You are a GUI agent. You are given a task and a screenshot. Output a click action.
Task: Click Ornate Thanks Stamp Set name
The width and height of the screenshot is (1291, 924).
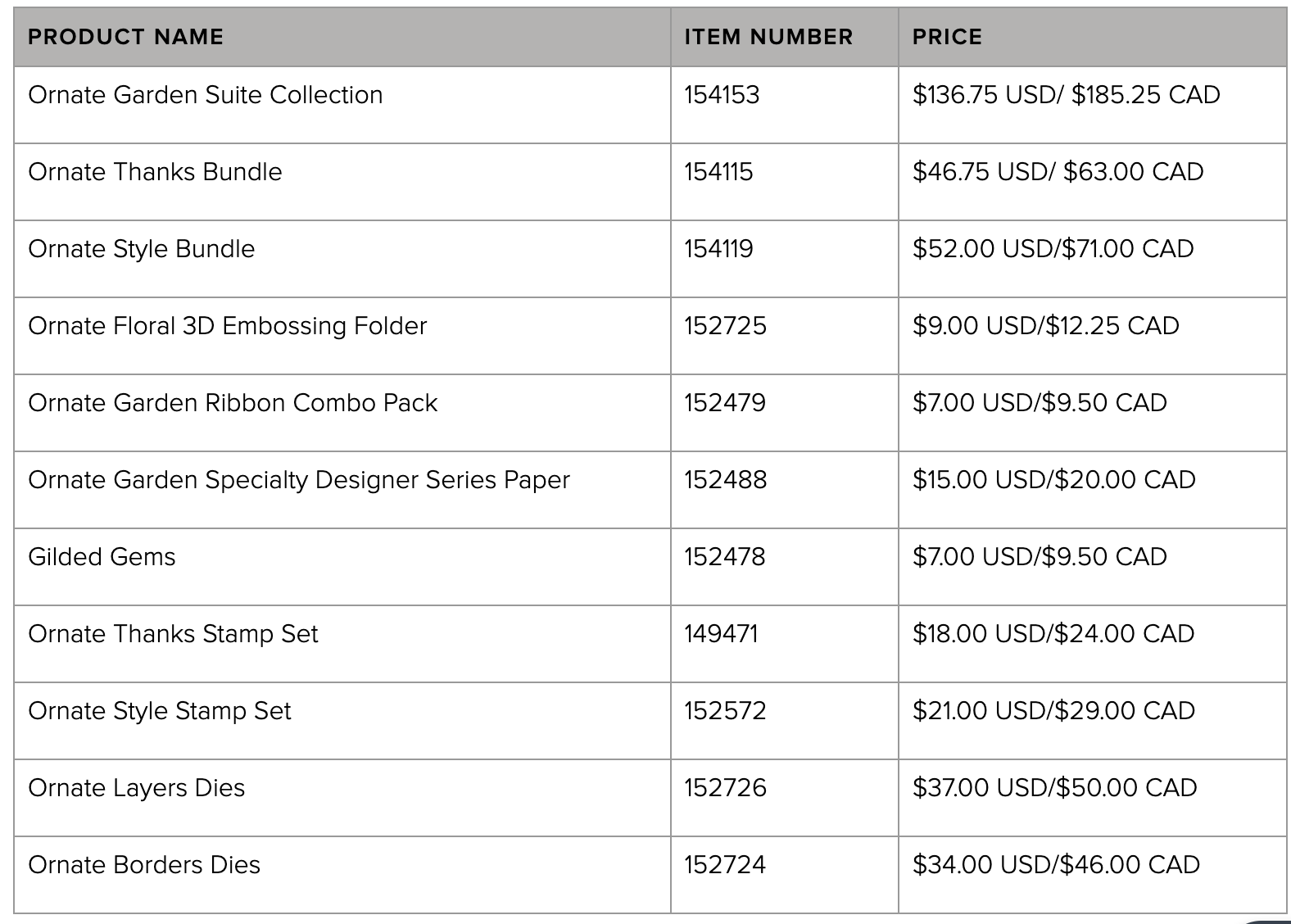tap(173, 634)
